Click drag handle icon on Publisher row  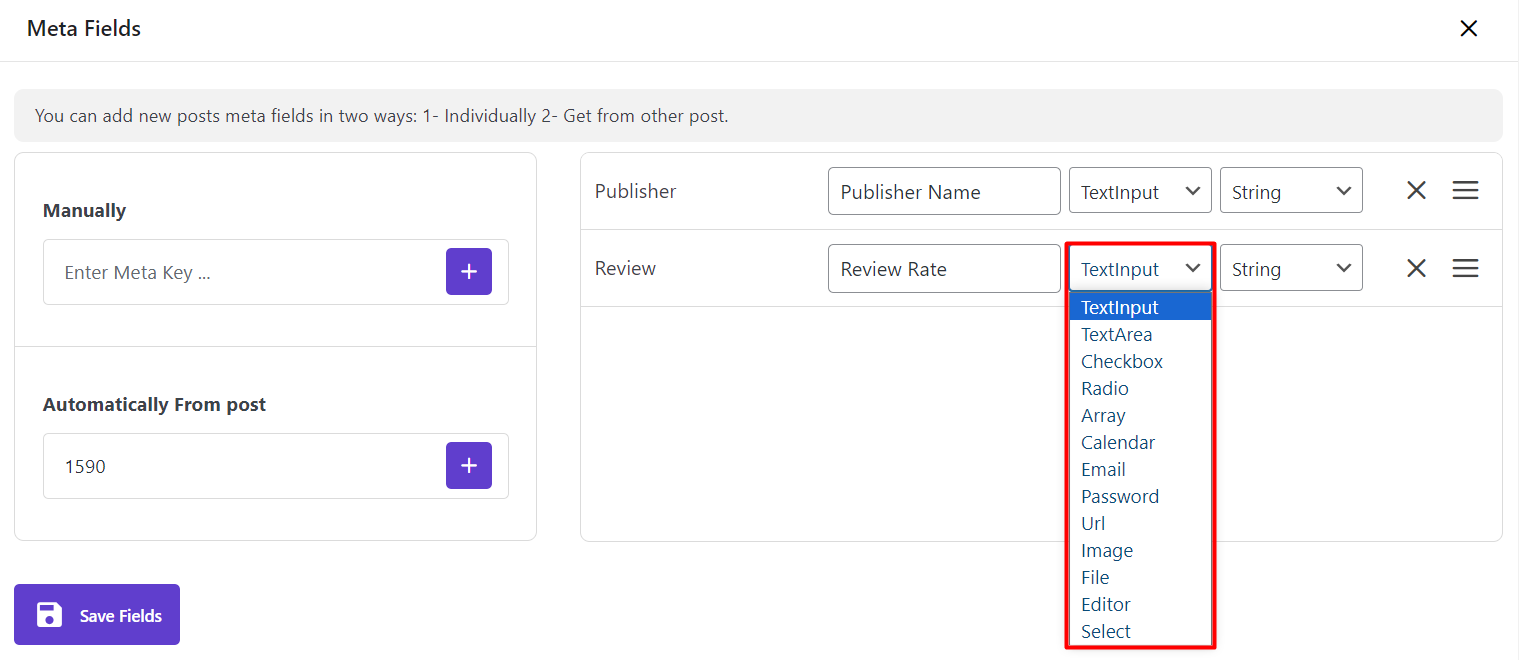click(1465, 191)
